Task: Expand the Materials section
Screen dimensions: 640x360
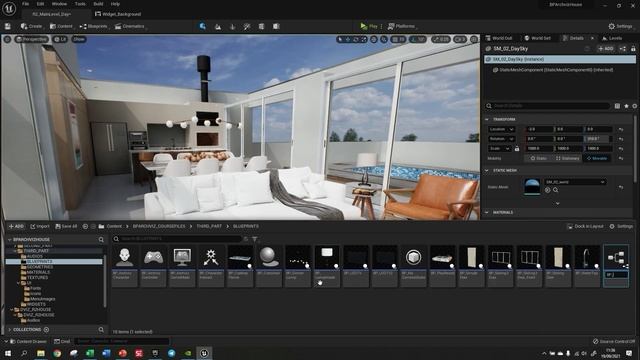Action: pos(487,212)
